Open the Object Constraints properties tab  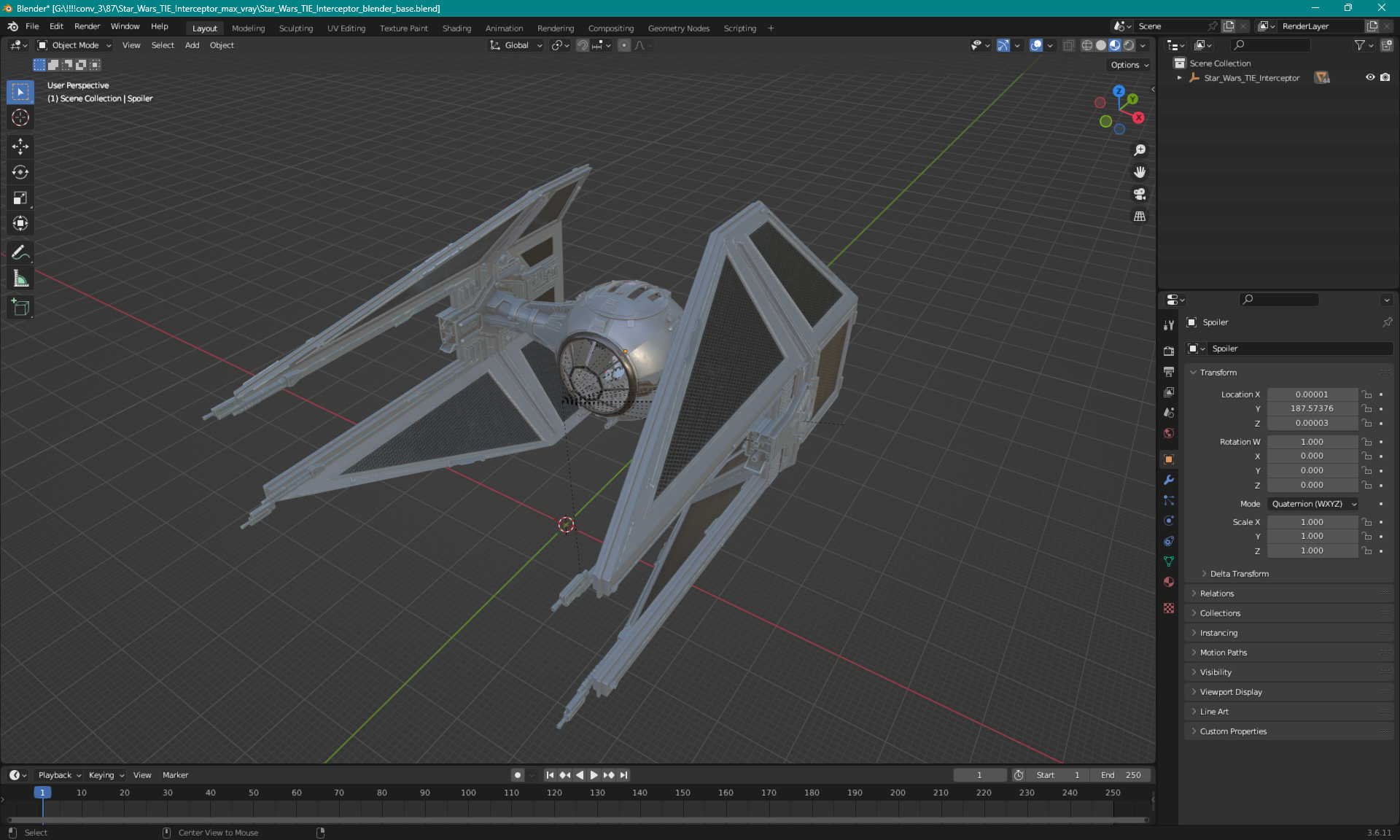point(1169,541)
